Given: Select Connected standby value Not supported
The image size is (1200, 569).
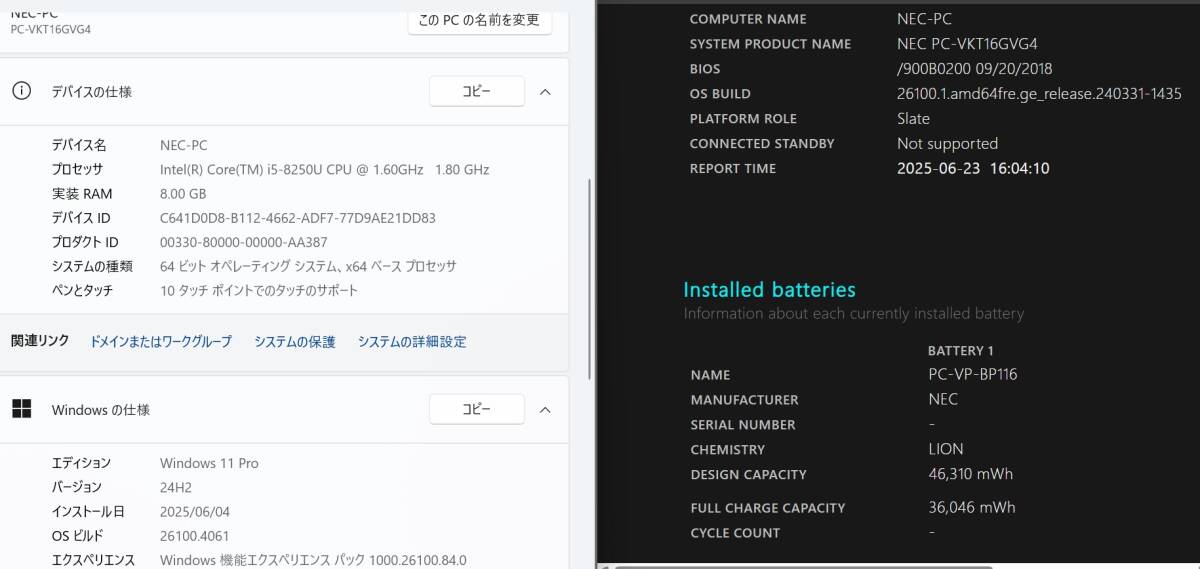Looking at the screenshot, I should click(947, 144).
